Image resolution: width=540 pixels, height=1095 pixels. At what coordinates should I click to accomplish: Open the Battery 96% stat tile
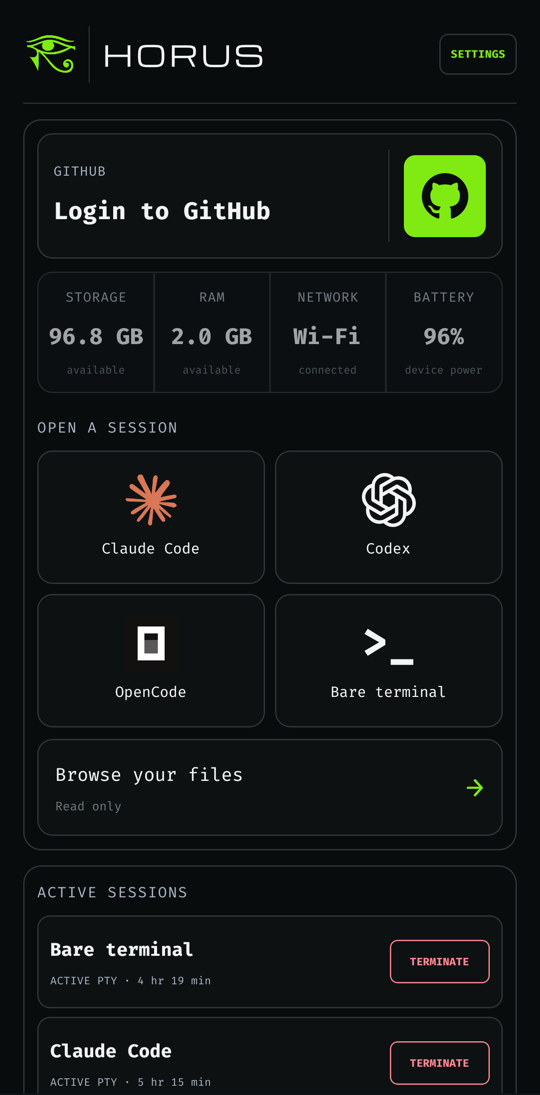click(444, 332)
